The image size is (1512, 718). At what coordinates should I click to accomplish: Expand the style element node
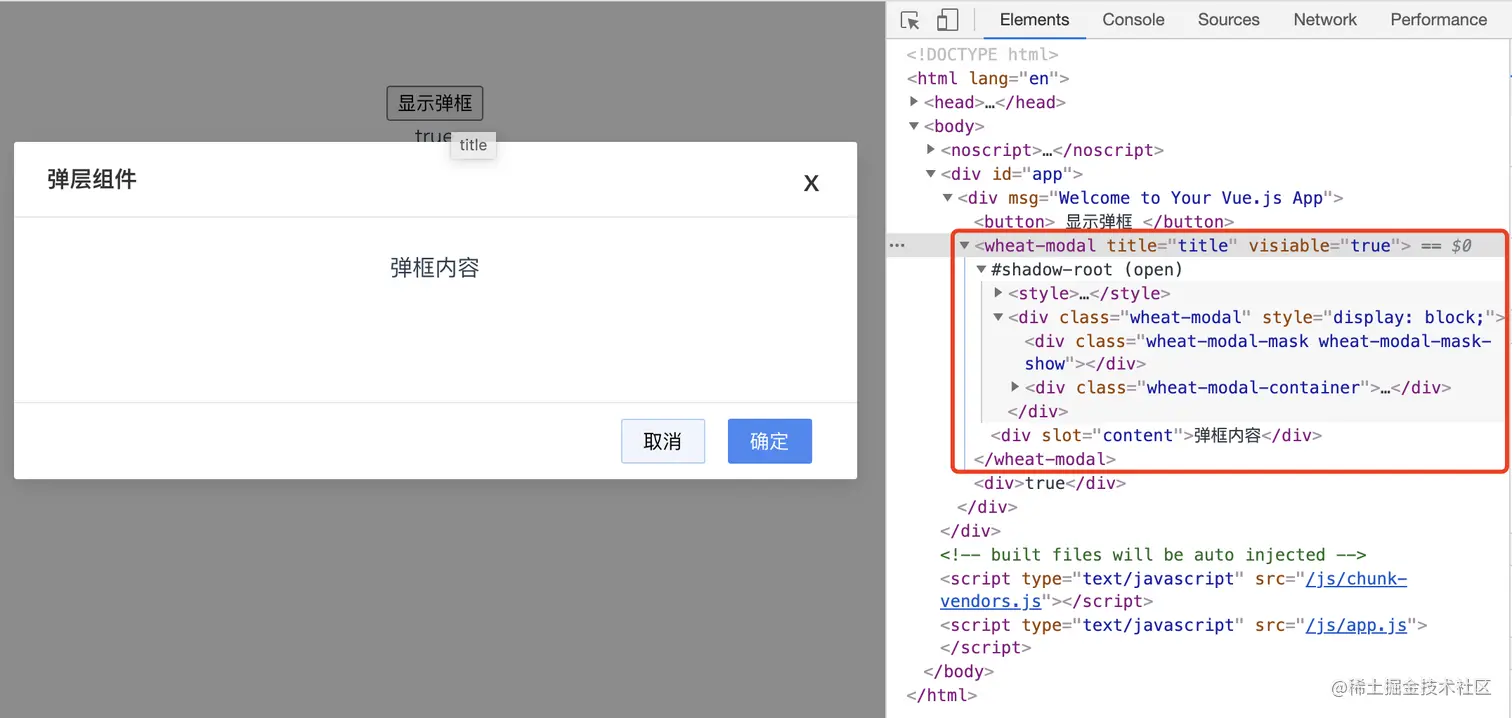click(999, 293)
